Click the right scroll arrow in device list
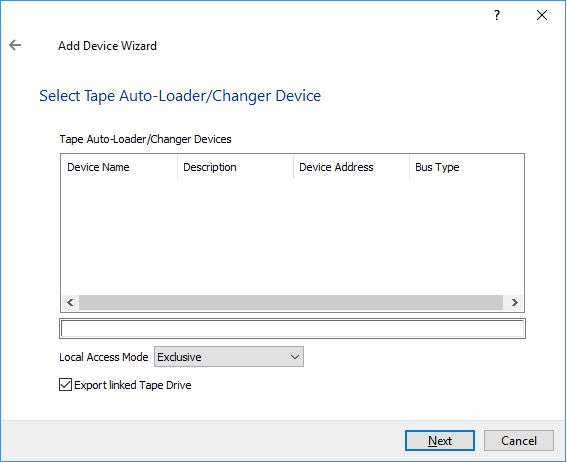The width and height of the screenshot is (567, 462). tap(514, 302)
